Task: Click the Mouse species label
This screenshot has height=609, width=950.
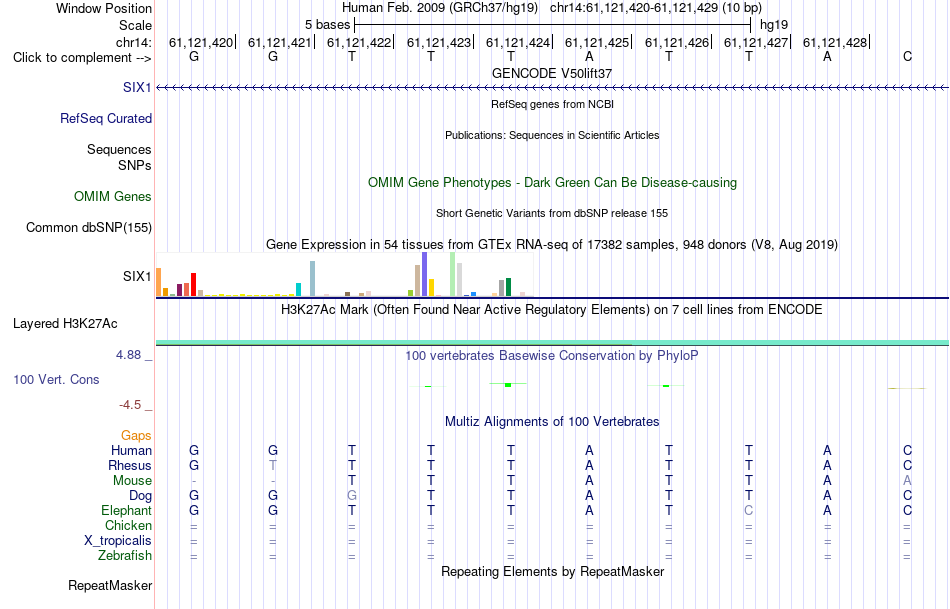Action: tap(133, 481)
